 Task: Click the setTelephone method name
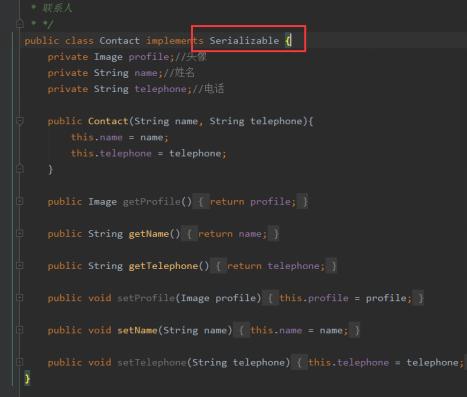[152, 362]
